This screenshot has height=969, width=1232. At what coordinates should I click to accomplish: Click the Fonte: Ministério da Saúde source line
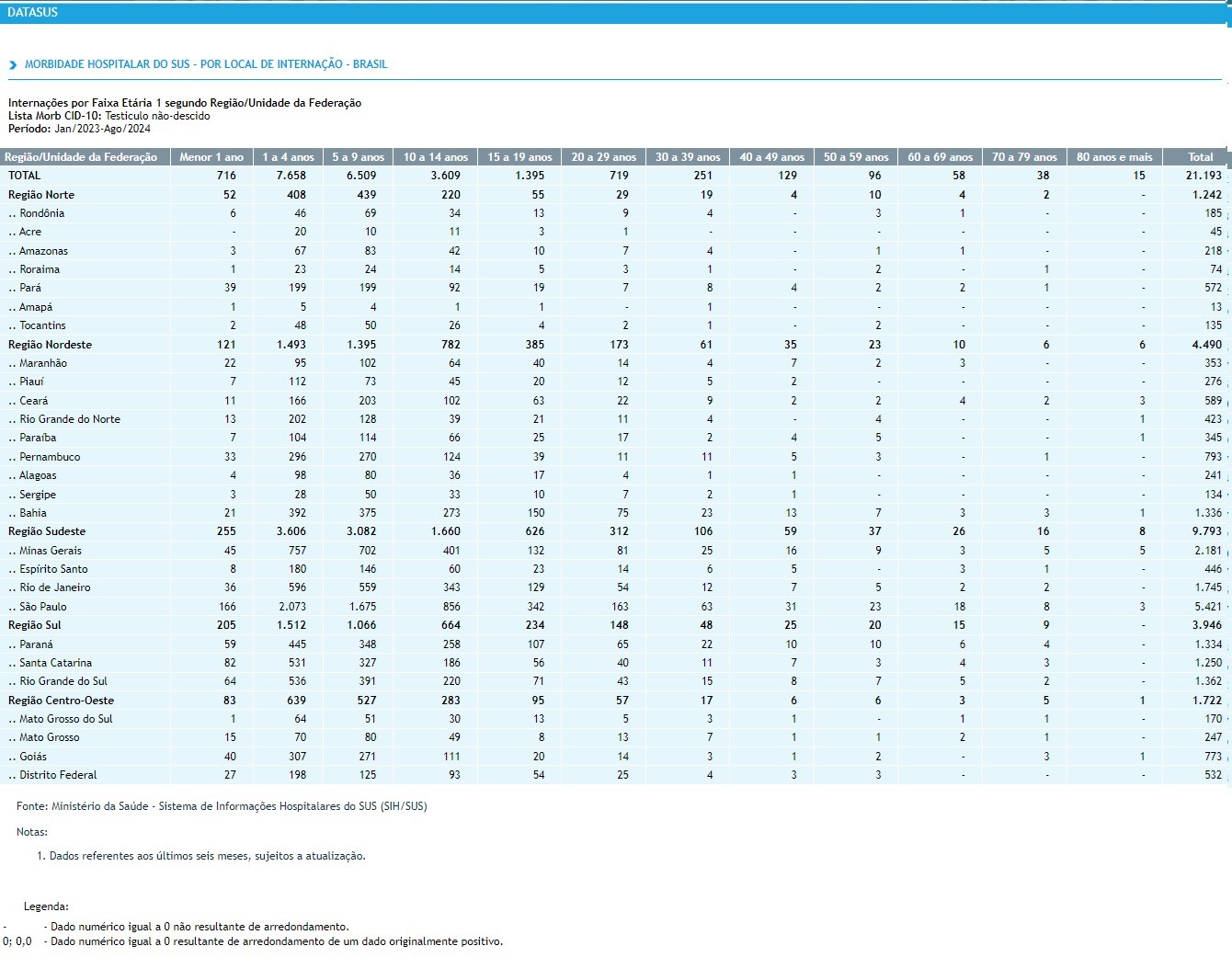(x=222, y=806)
